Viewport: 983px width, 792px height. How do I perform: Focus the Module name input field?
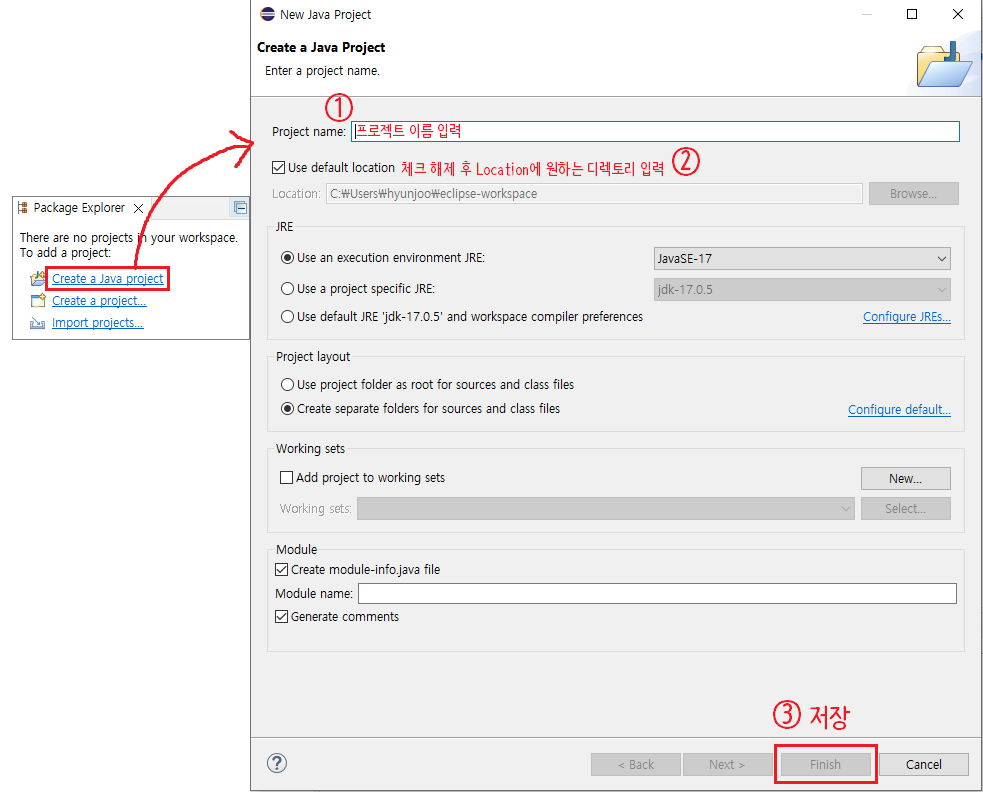pos(657,593)
